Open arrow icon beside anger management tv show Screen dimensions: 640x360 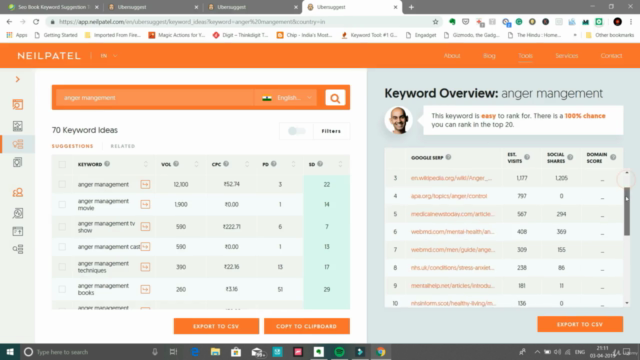[145, 227]
